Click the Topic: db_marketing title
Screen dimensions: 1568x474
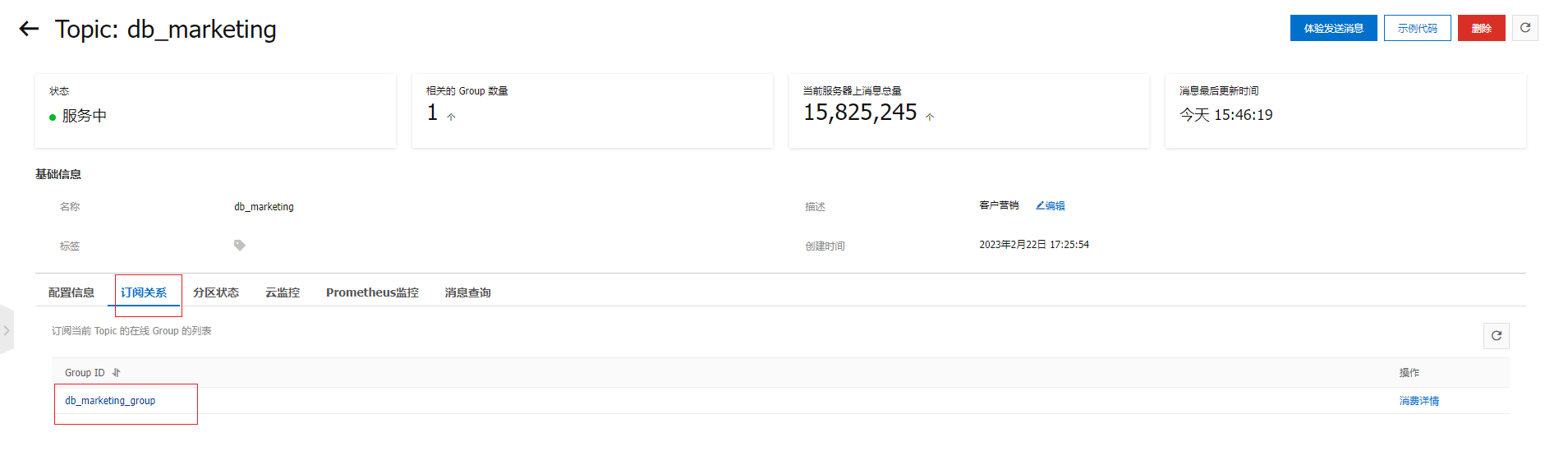[x=165, y=30]
